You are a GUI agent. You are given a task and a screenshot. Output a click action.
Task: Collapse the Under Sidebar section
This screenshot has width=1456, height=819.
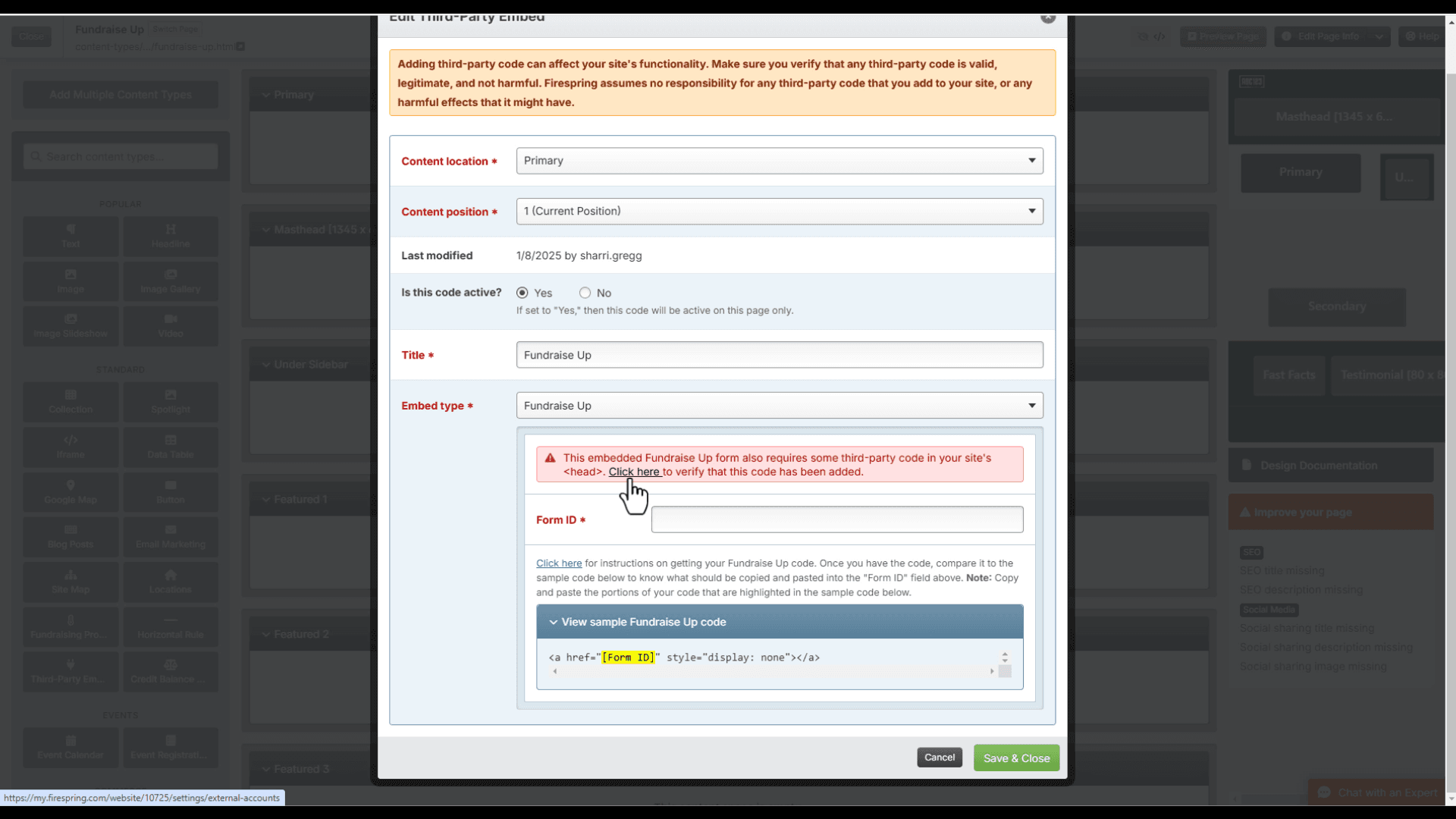click(x=266, y=365)
